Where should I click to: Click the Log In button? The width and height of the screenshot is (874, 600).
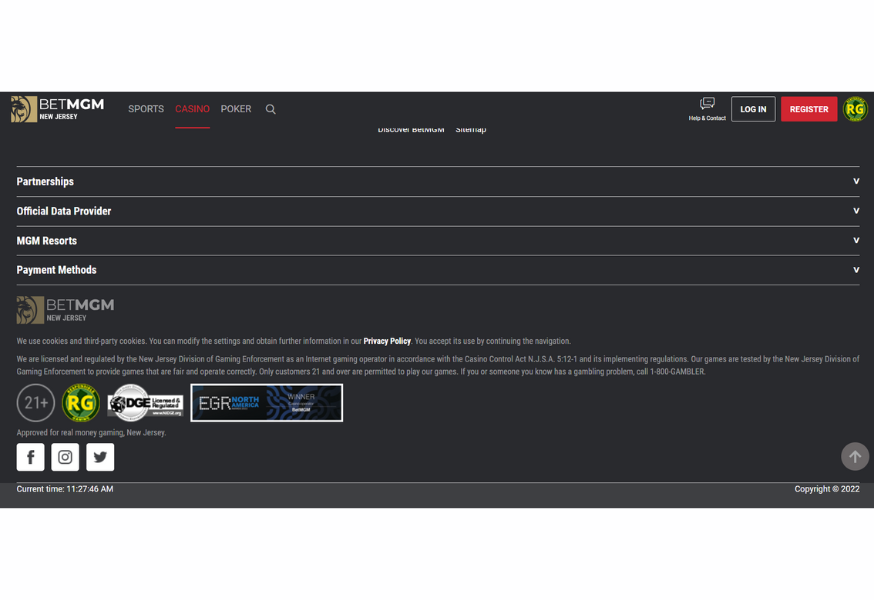coord(753,109)
